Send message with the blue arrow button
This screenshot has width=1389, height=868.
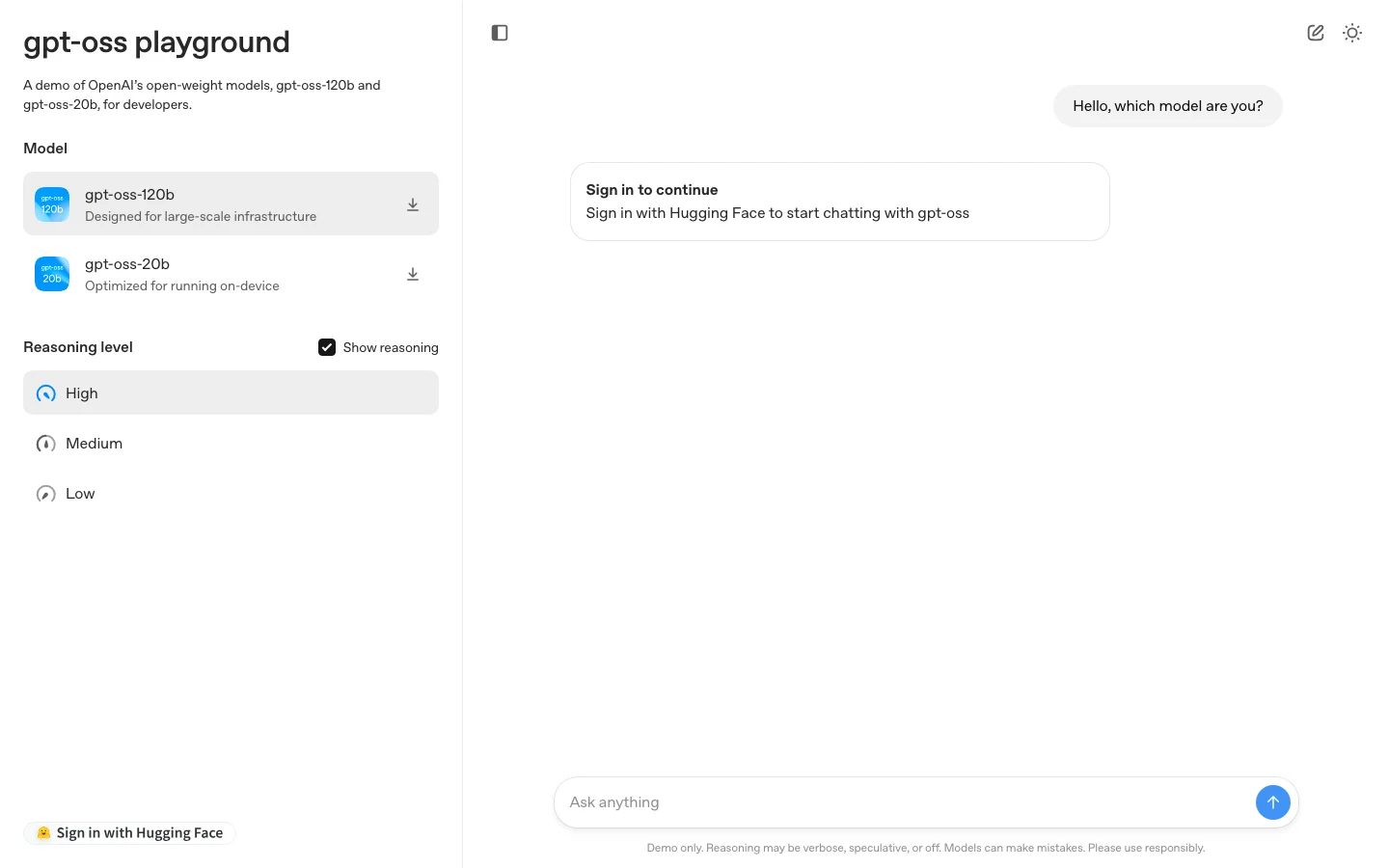1273,802
